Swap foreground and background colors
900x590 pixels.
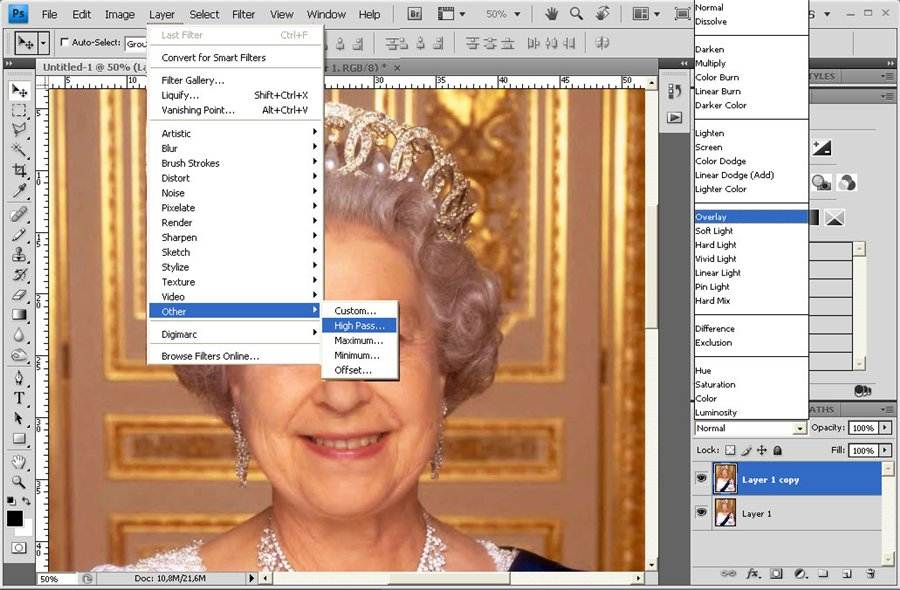point(26,500)
